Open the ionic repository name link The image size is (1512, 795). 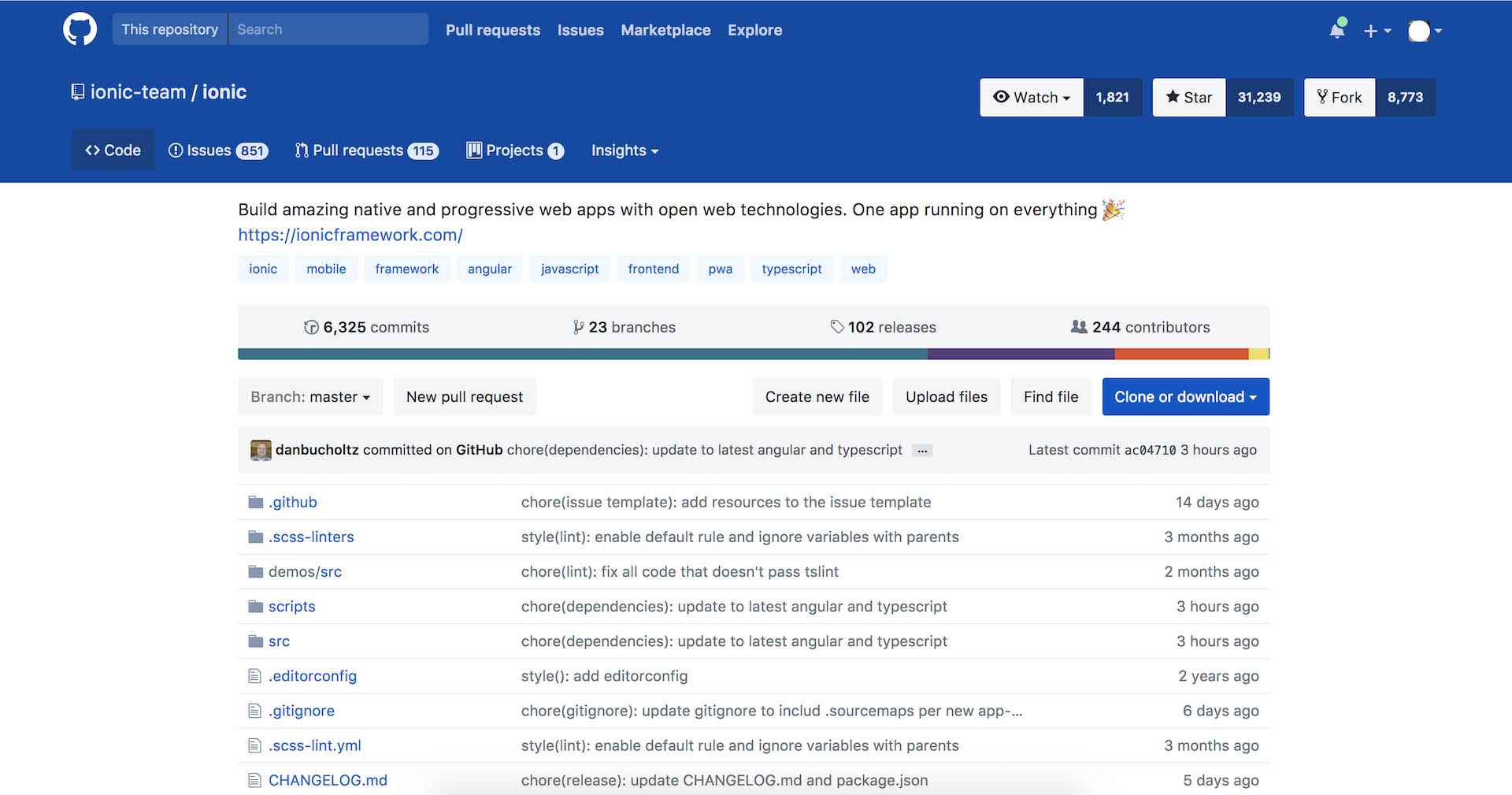(224, 92)
